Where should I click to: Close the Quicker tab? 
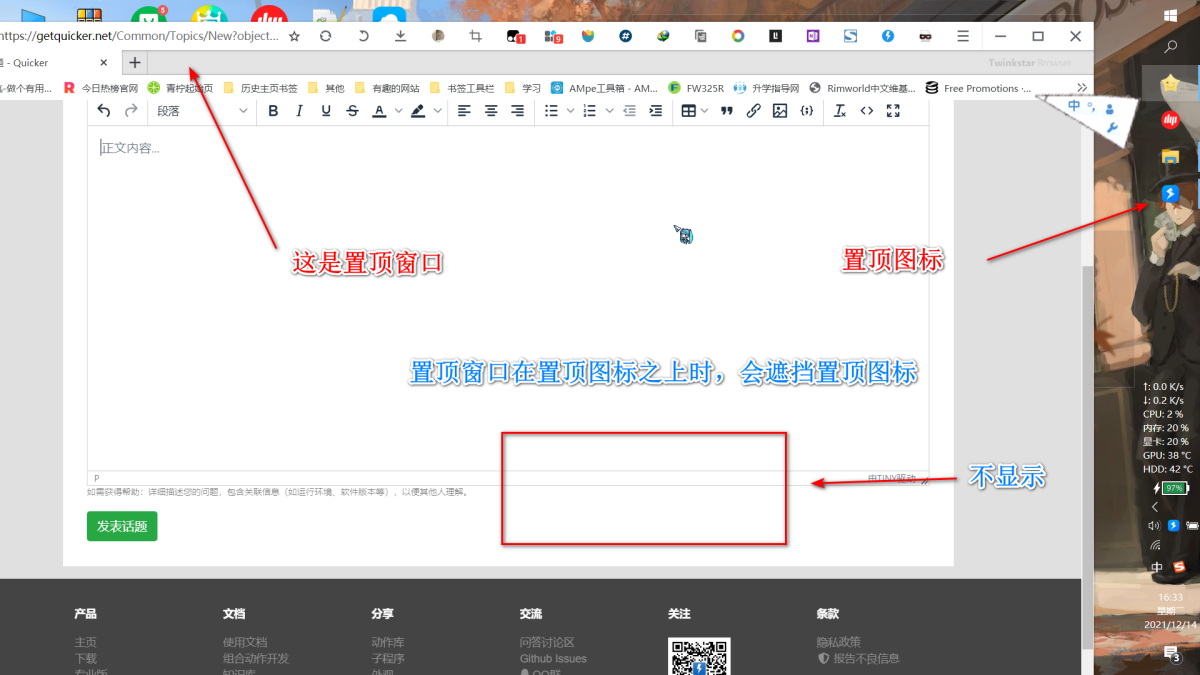coord(104,62)
